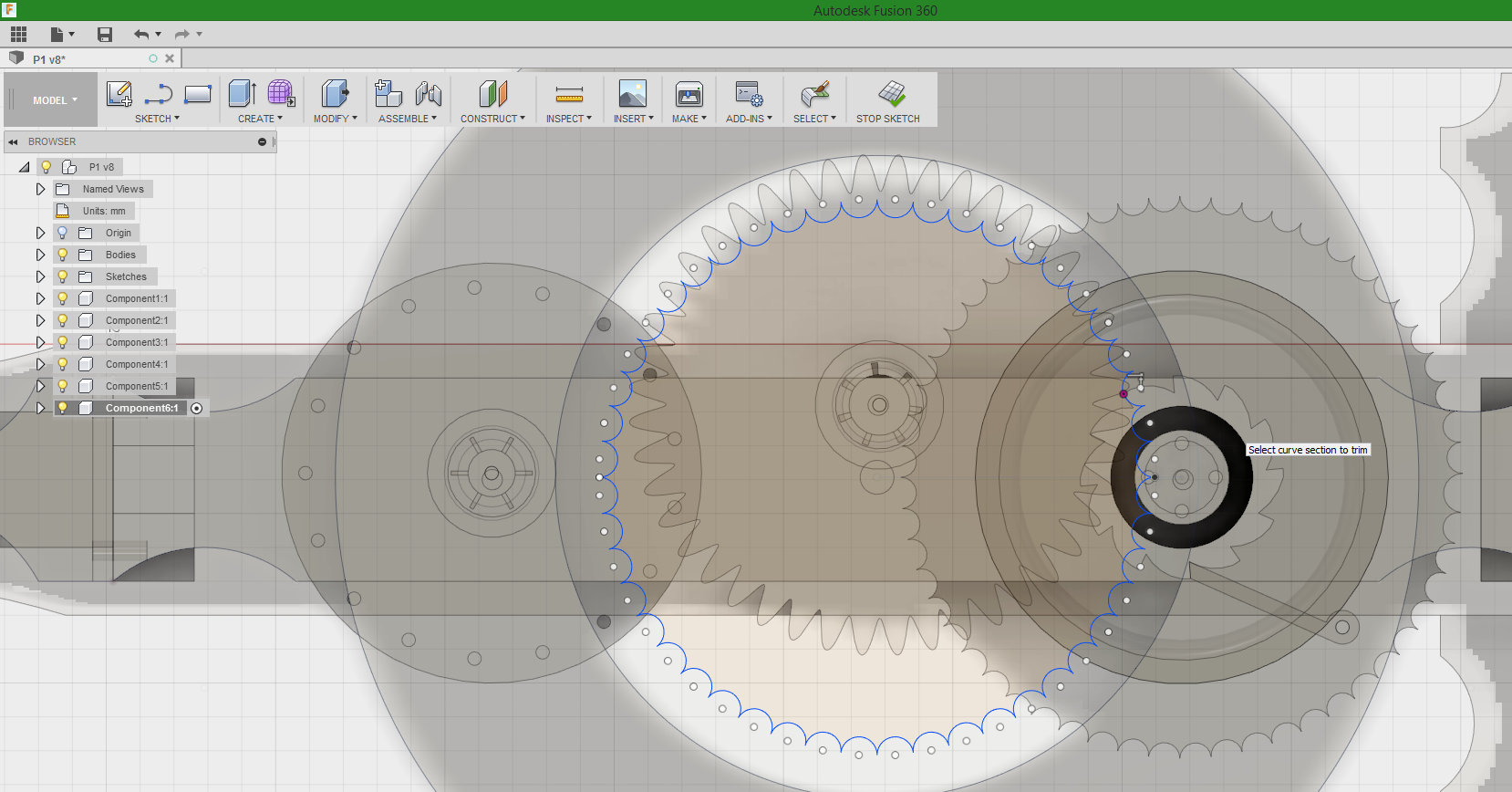The image size is (1512, 792).
Task: Select the Joint assemble icon
Action: [x=429, y=93]
